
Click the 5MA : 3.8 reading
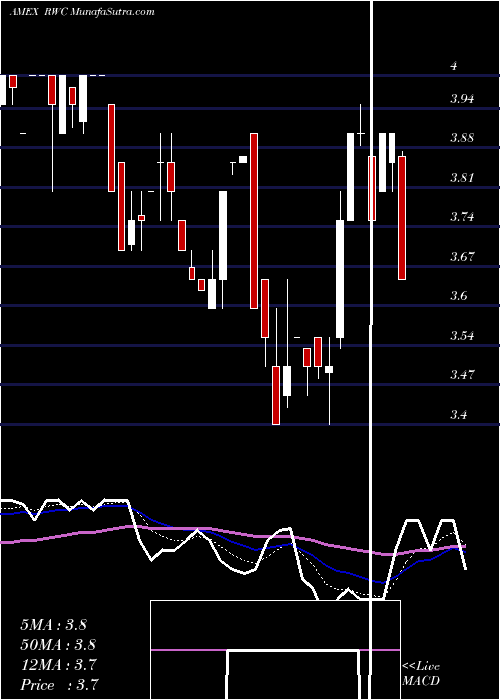[x=53, y=625]
